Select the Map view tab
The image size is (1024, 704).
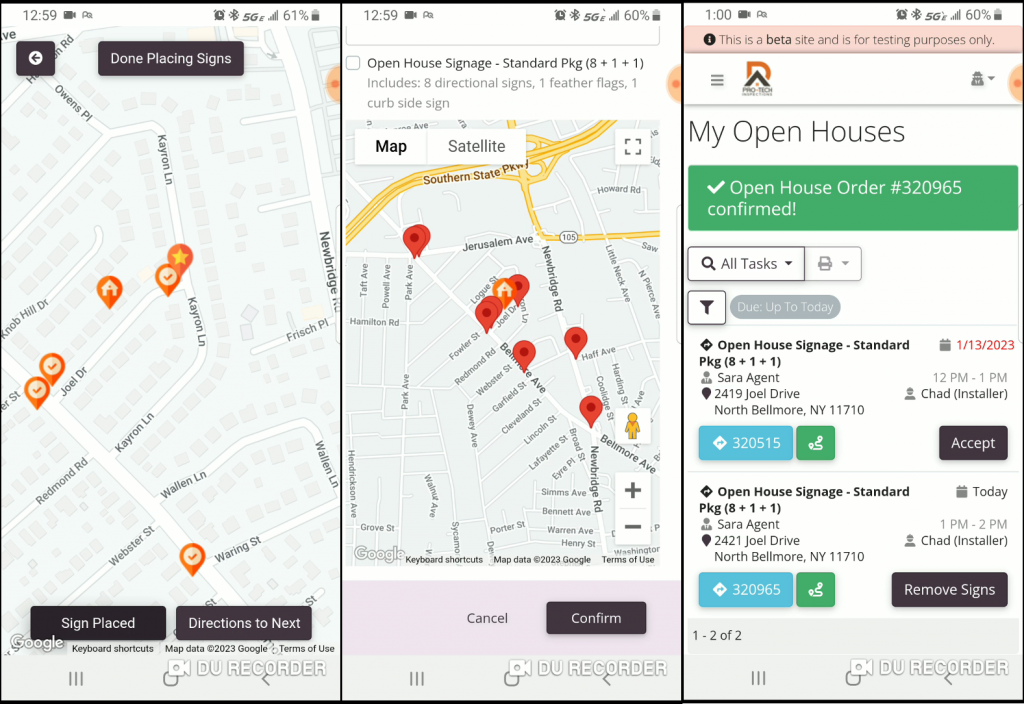tap(390, 147)
